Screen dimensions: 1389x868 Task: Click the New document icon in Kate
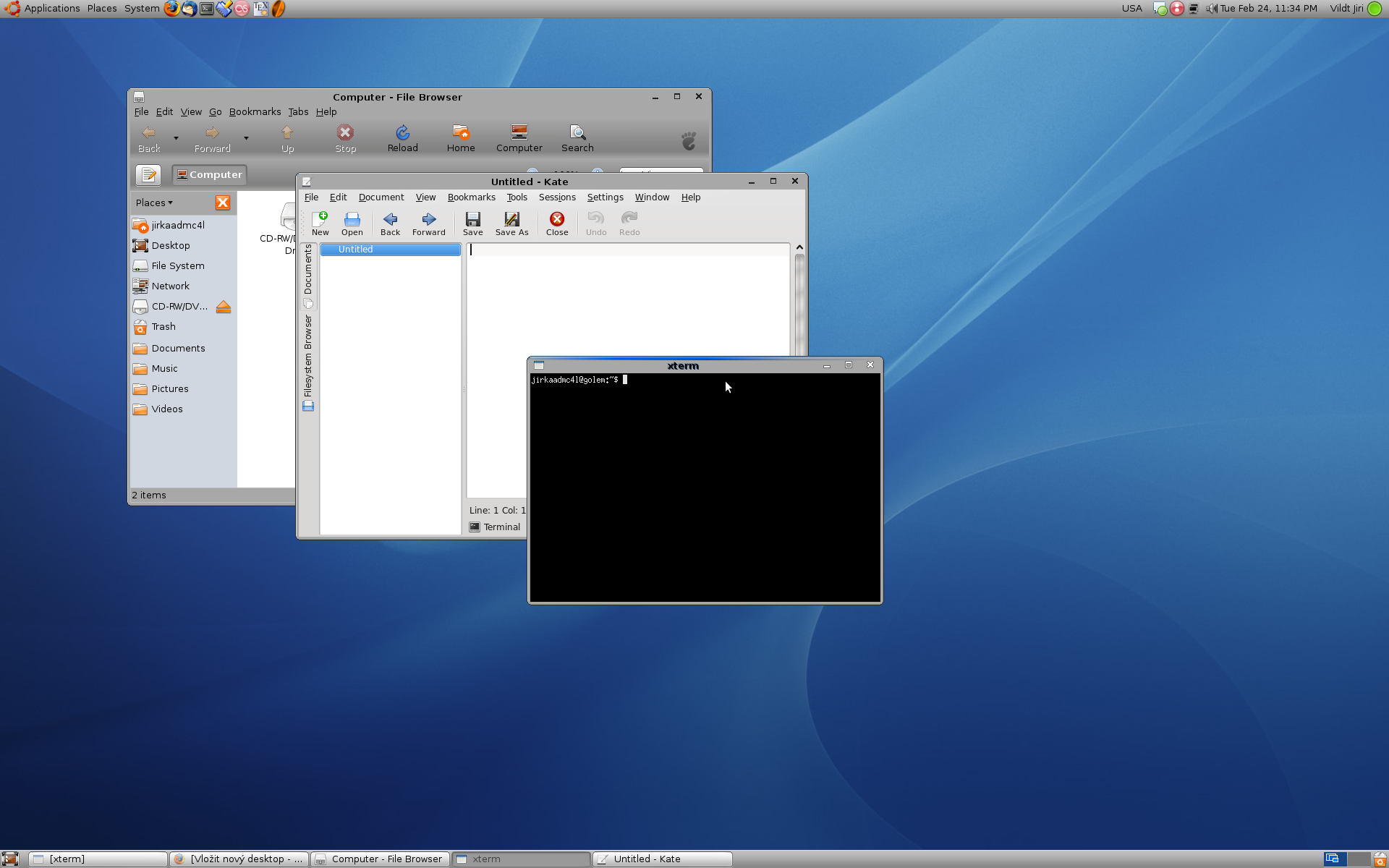(x=320, y=224)
